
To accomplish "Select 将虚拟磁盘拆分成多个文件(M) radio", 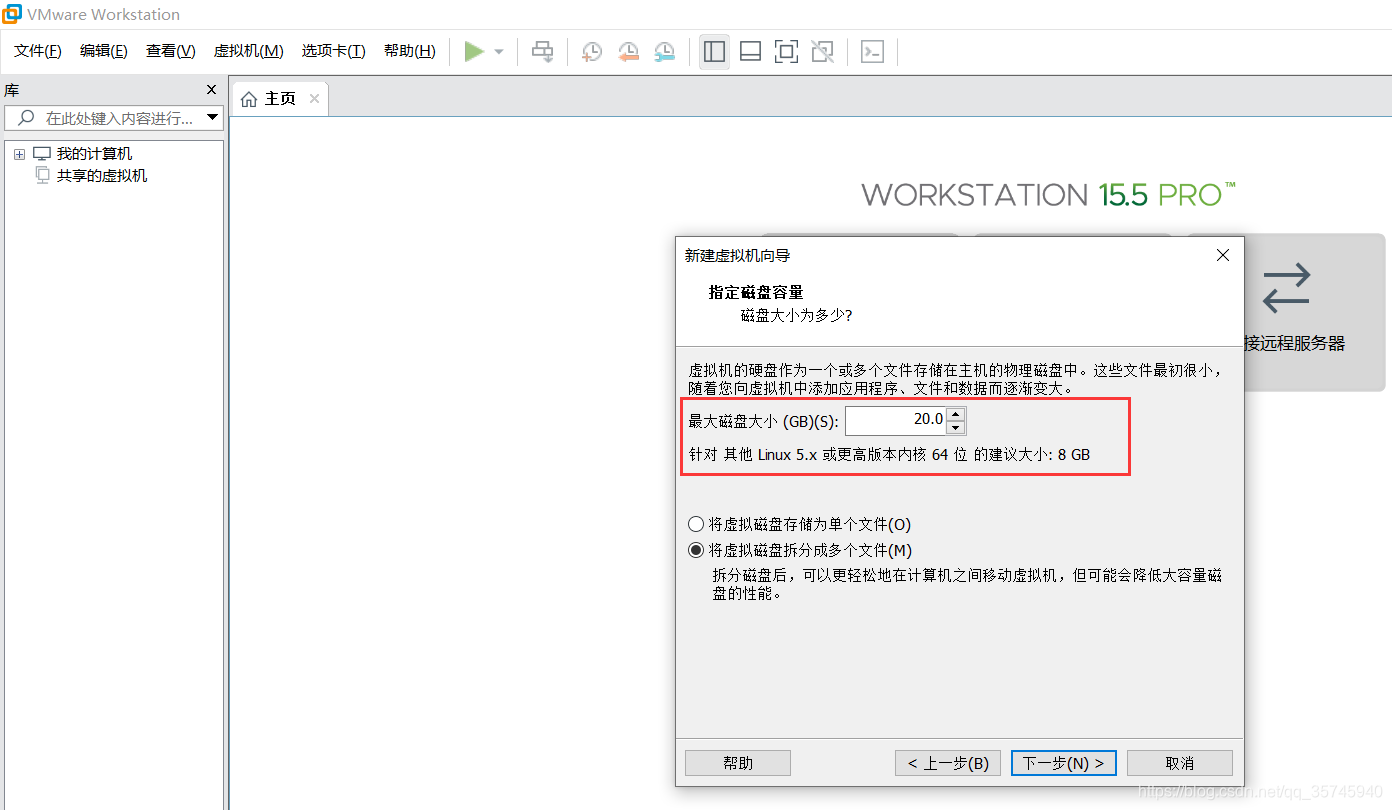I will [696, 550].
